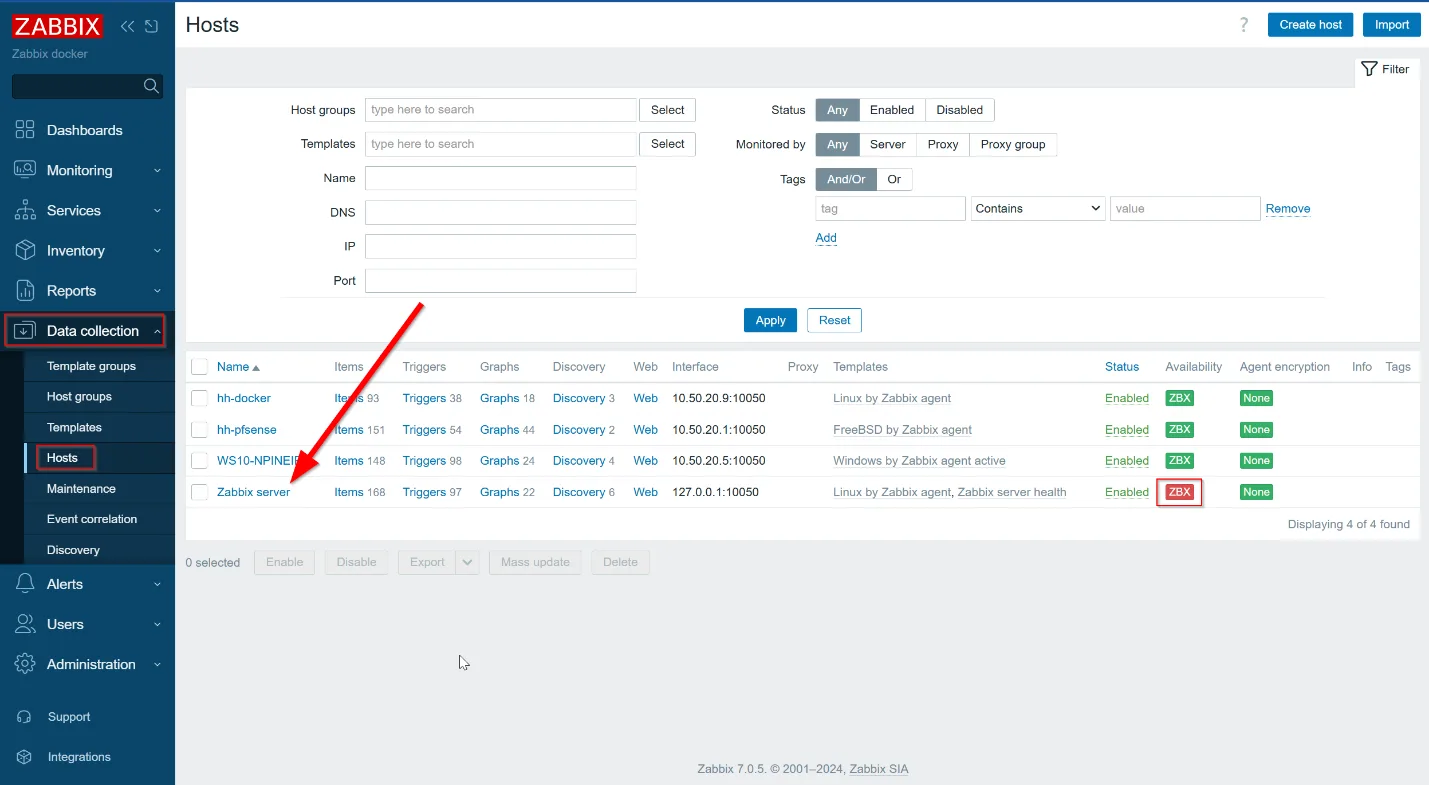1429x785 pixels.
Task: Expand the Users menu
Action: (87, 624)
